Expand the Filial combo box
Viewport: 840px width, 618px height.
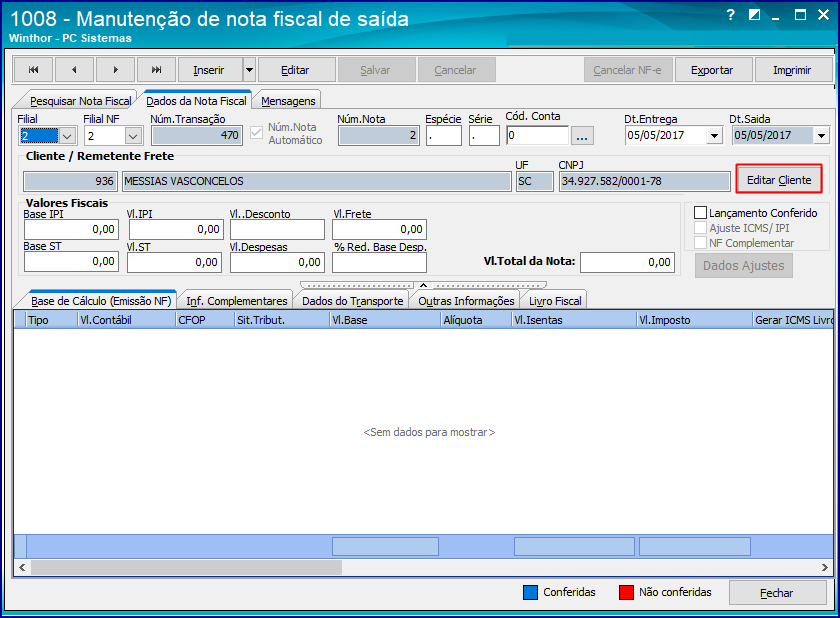tap(67, 136)
